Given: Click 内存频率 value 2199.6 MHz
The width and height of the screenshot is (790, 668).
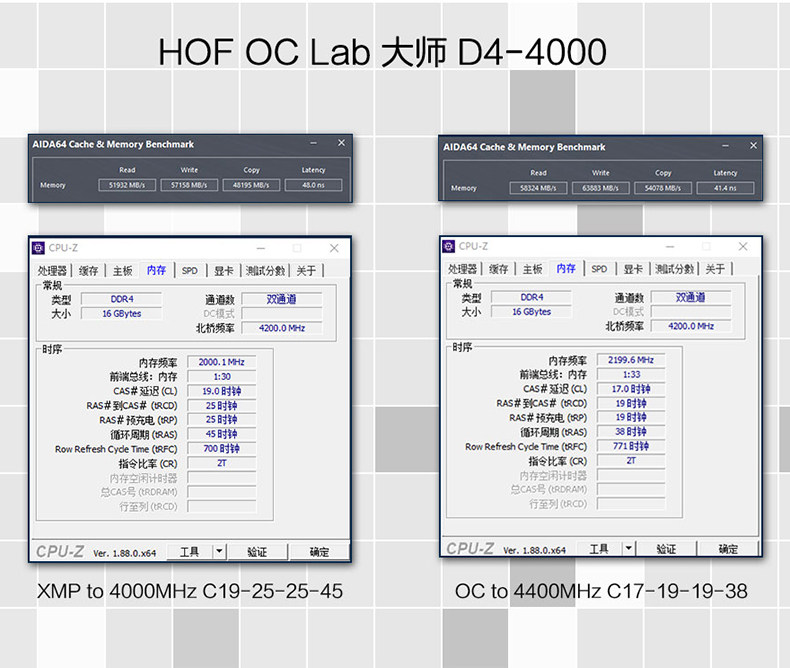Looking at the screenshot, I should tap(631, 360).
